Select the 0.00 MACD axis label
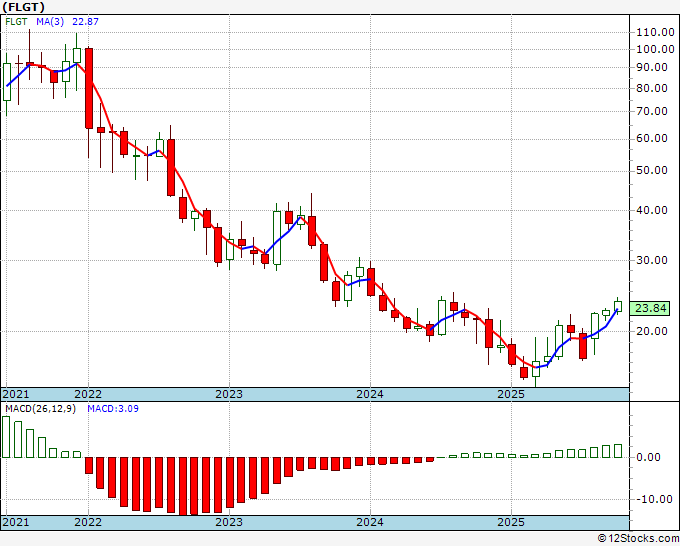Image resolution: width=680 pixels, height=546 pixels. click(649, 457)
